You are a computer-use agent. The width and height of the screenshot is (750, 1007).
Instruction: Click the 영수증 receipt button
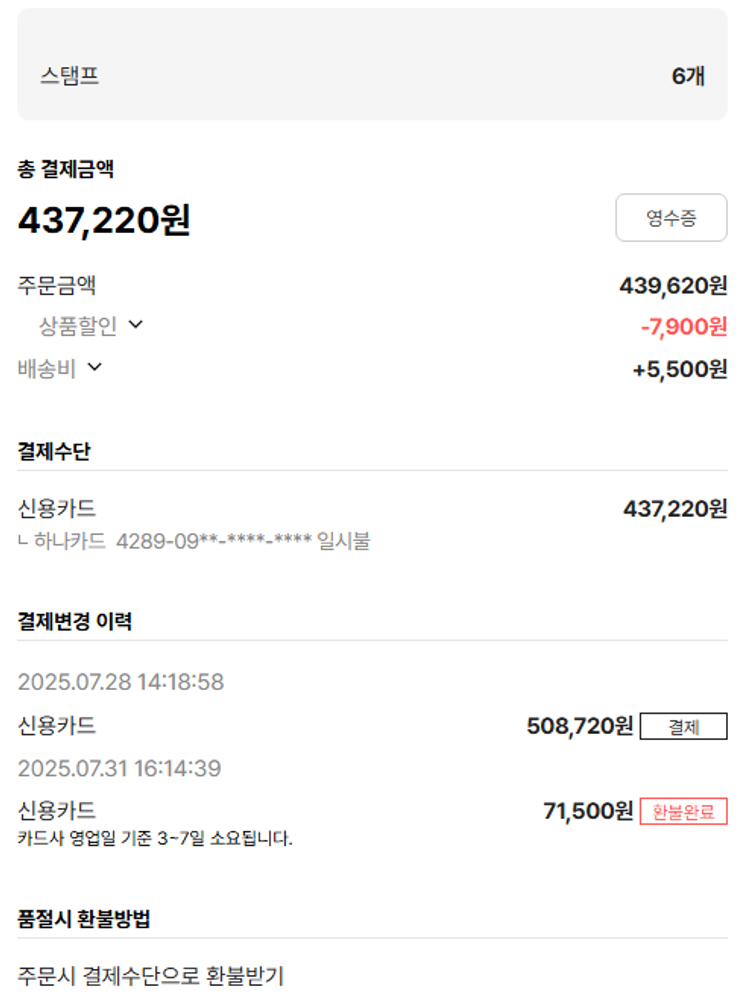click(671, 218)
